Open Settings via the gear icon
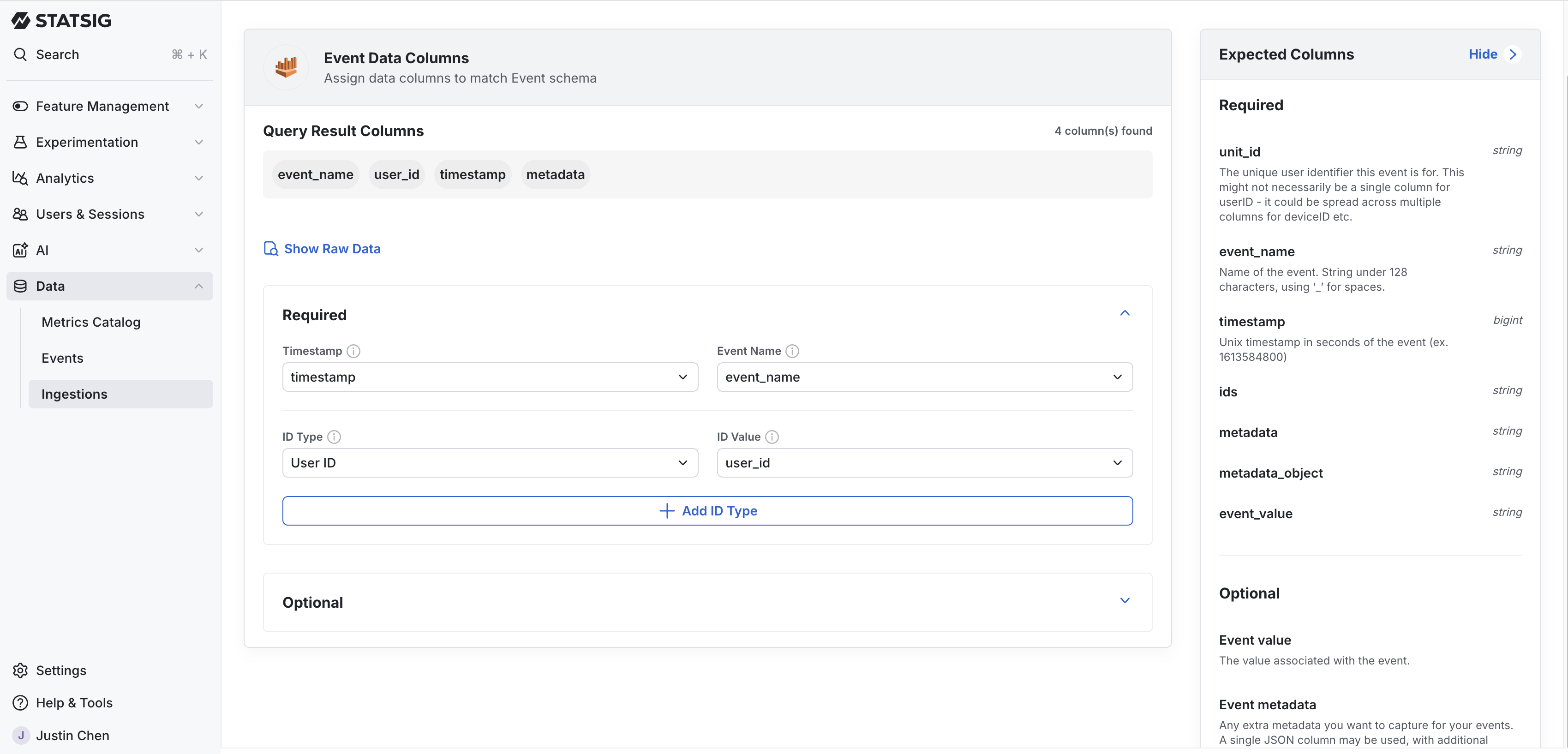1568x754 pixels. 20,670
